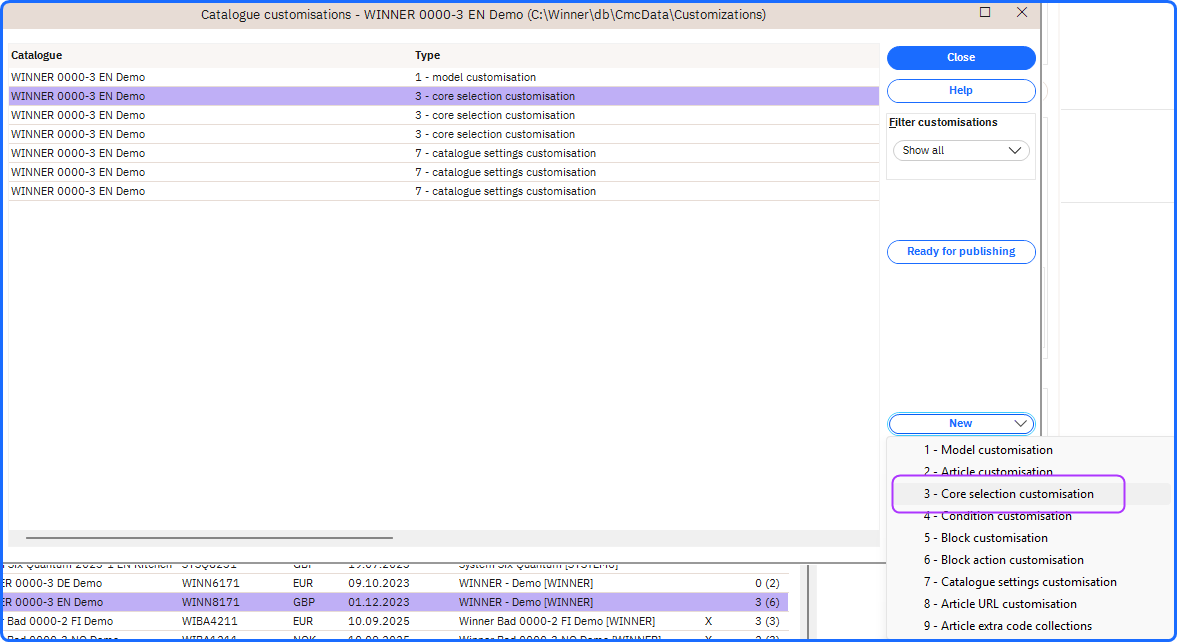The width and height of the screenshot is (1177, 642).
Task: Select 5 - Block customisation entry
Action: (x=986, y=538)
